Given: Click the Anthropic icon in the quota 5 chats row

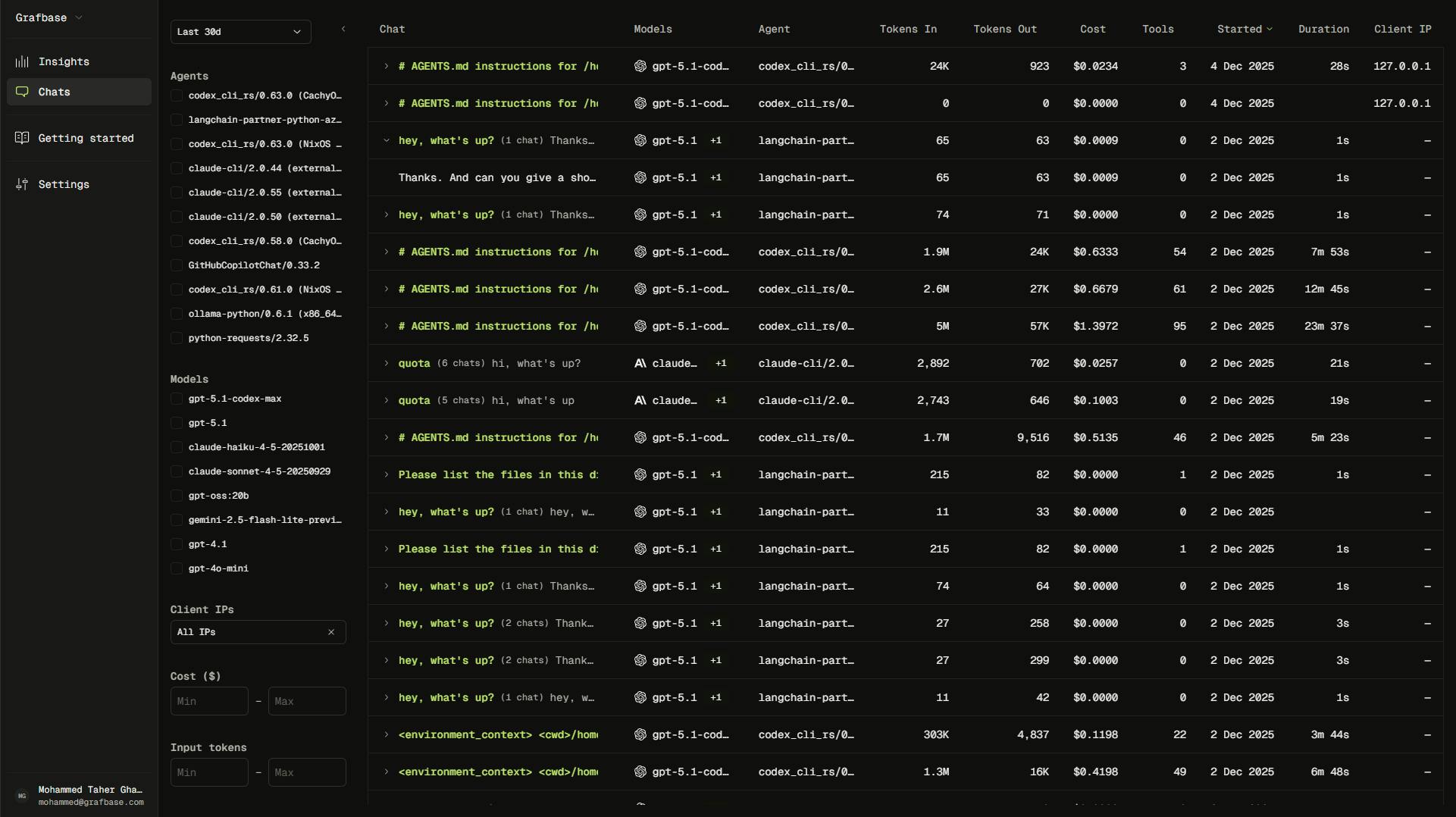Looking at the screenshot, I should pos(640,400).
